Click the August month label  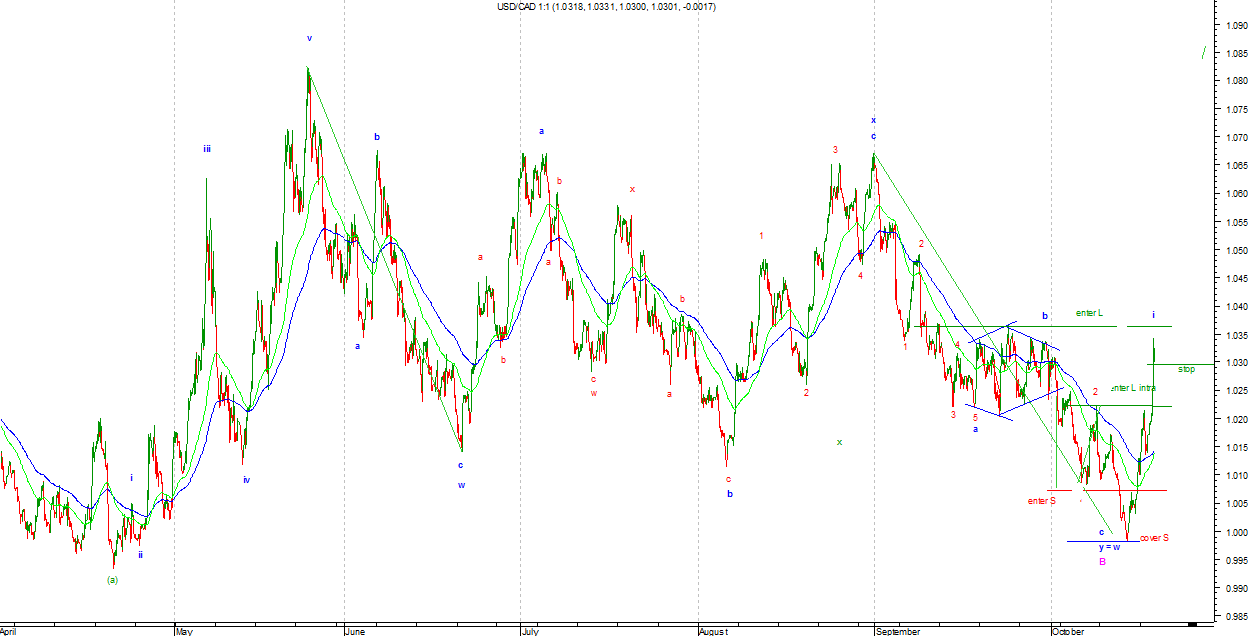click(712, 631)
